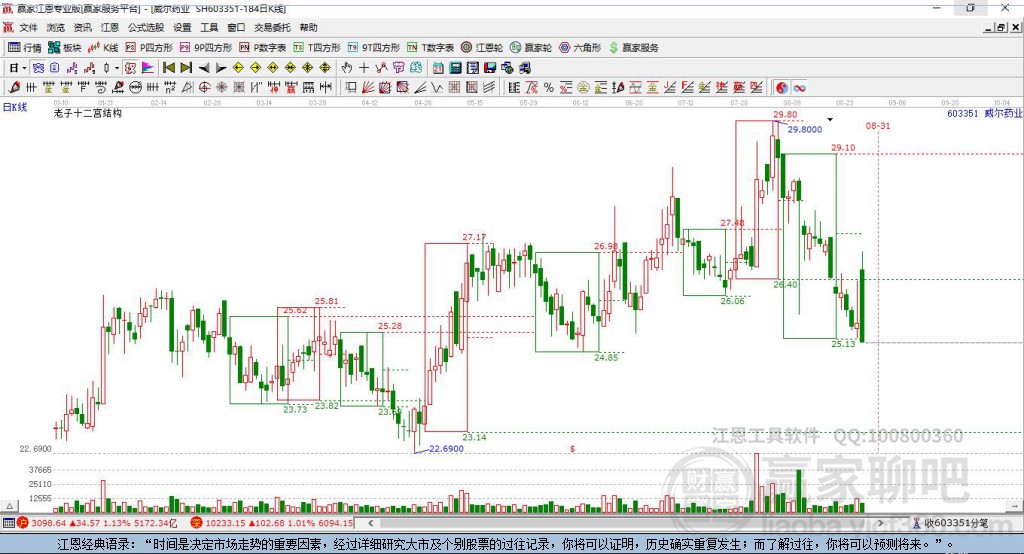The height and width of the screenshot is (554, 1024).
Task: Open the 赢家轮 wheel tool
Action: pos(530,48)
